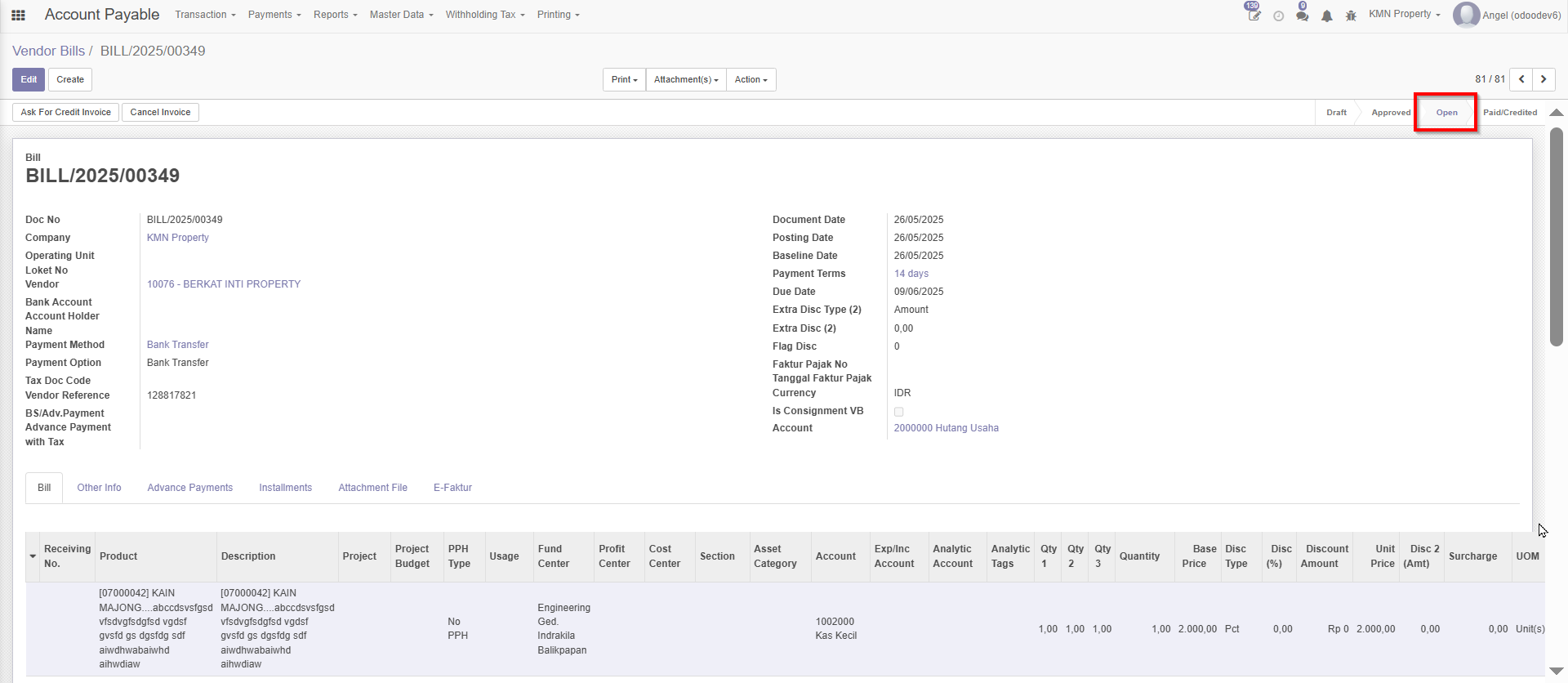The image size is (1568, 683).
Task: Click Engineering Ged. Indrakila Balikpapan fund center cell
Action: 563,629
